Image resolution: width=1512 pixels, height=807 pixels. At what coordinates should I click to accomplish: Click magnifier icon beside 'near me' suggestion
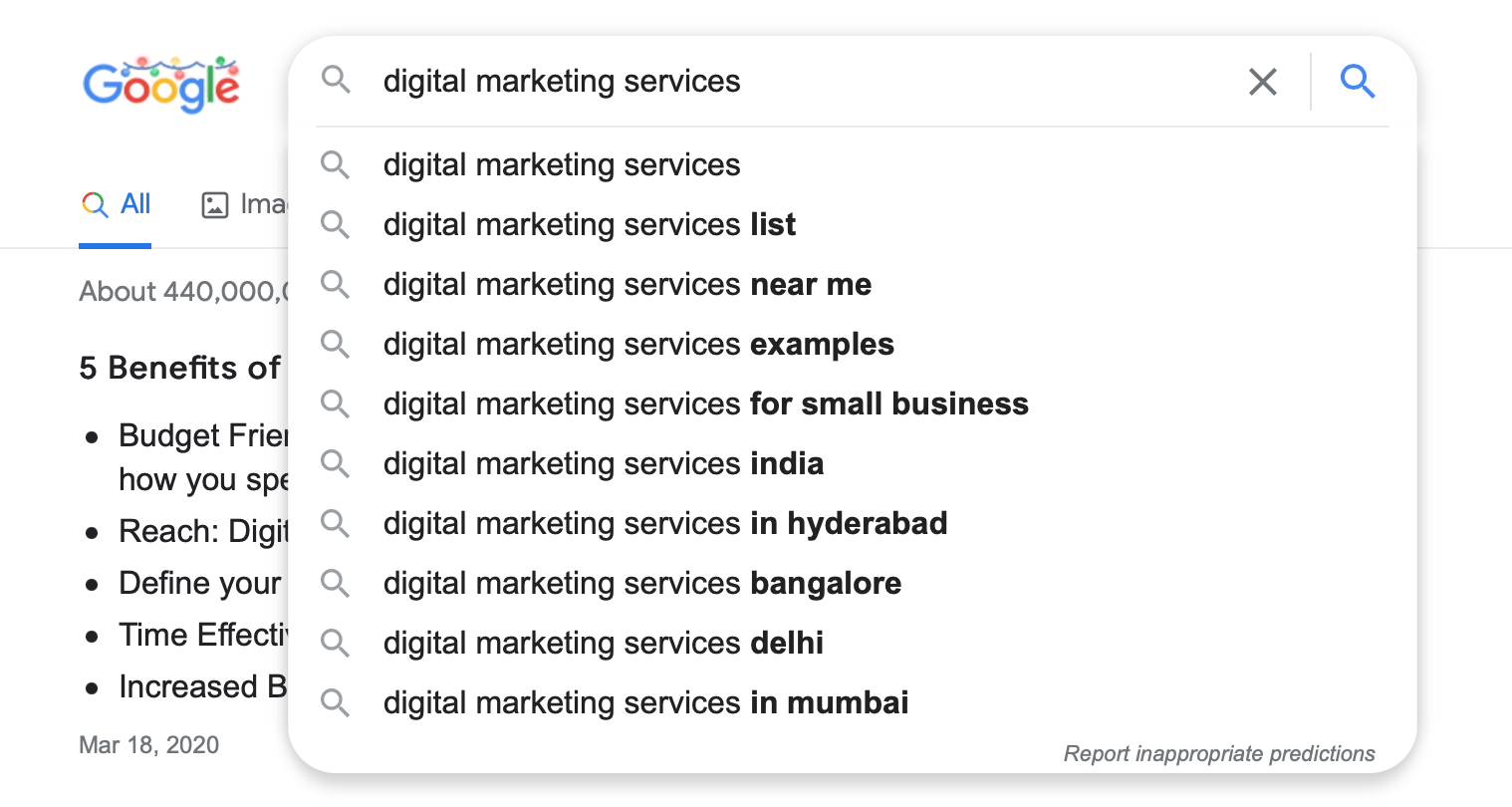click(336, 285)
